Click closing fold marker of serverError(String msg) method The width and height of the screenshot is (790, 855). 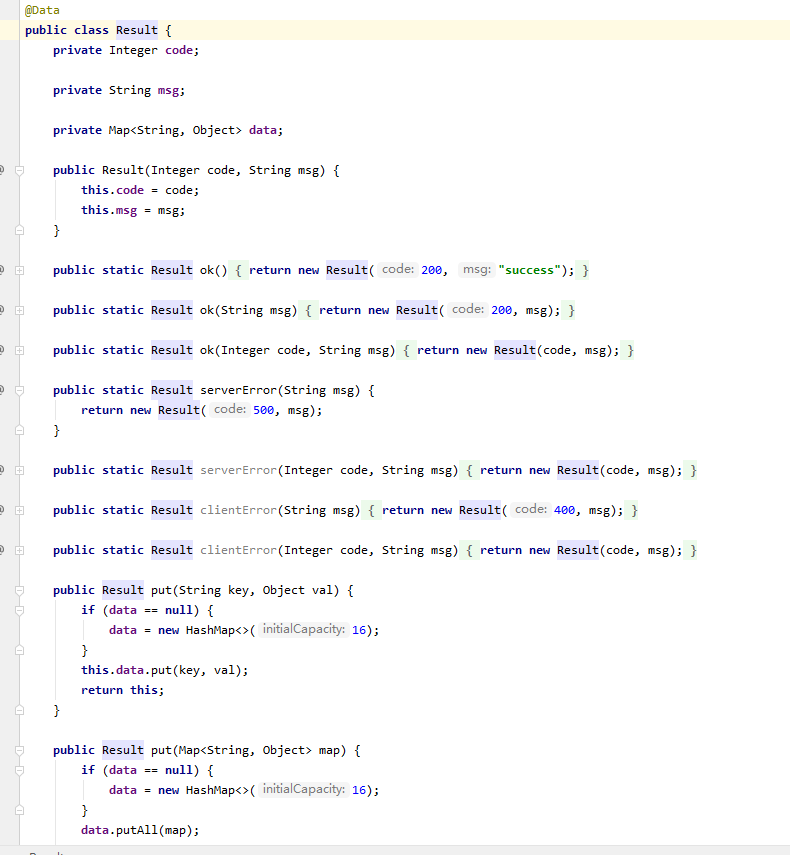tap(20, 431)
